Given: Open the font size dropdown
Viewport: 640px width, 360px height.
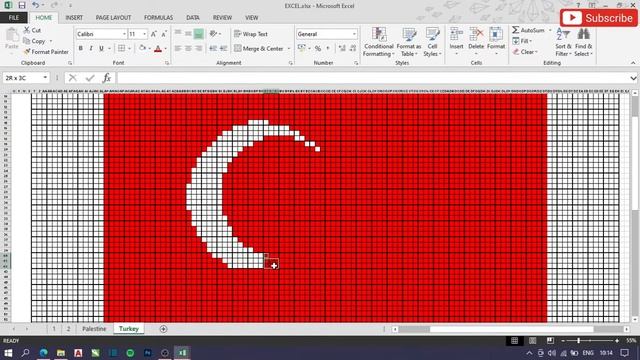Looking at the screenshot, I should coord(144,34).
